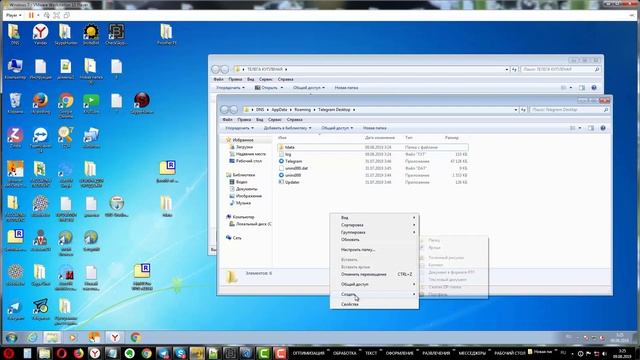640x360 pixels.
Task: Choose Обновить in the context menu
Action: coord(374,240)
